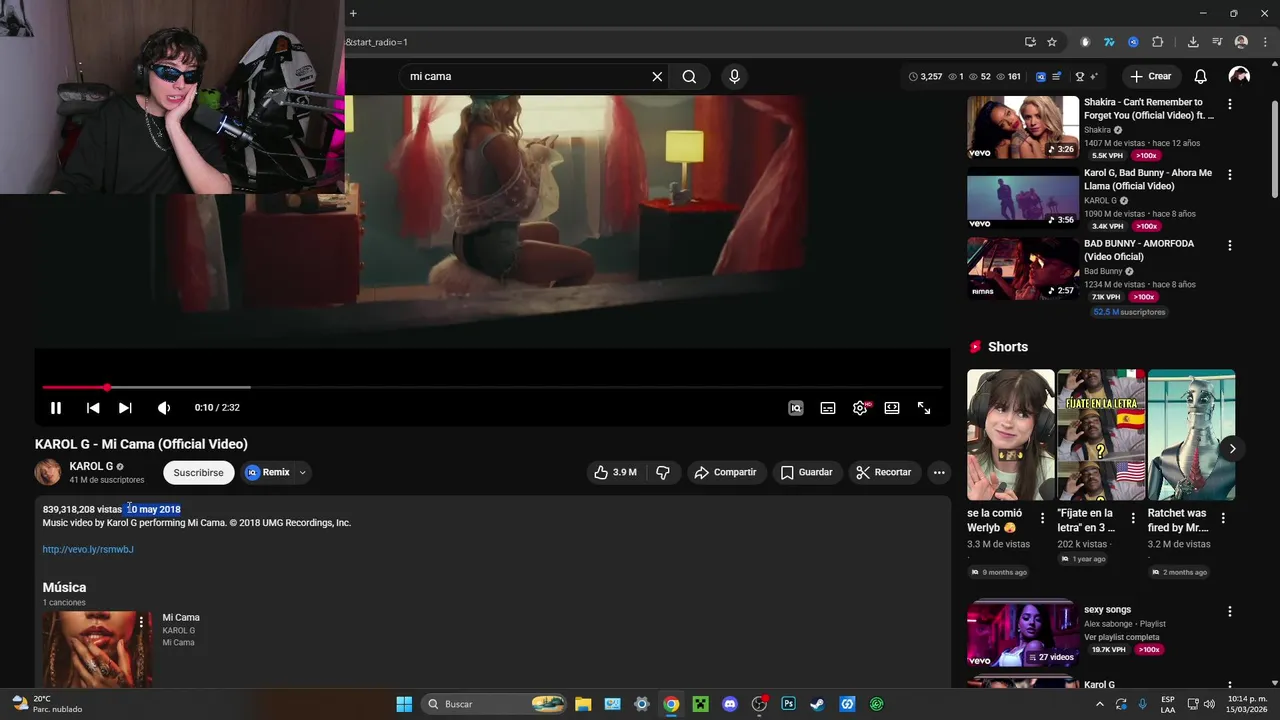Viewport: 1280px width, 720px height.
Task: Open Steam from the taskbar
Action: (x=817, y=704)
